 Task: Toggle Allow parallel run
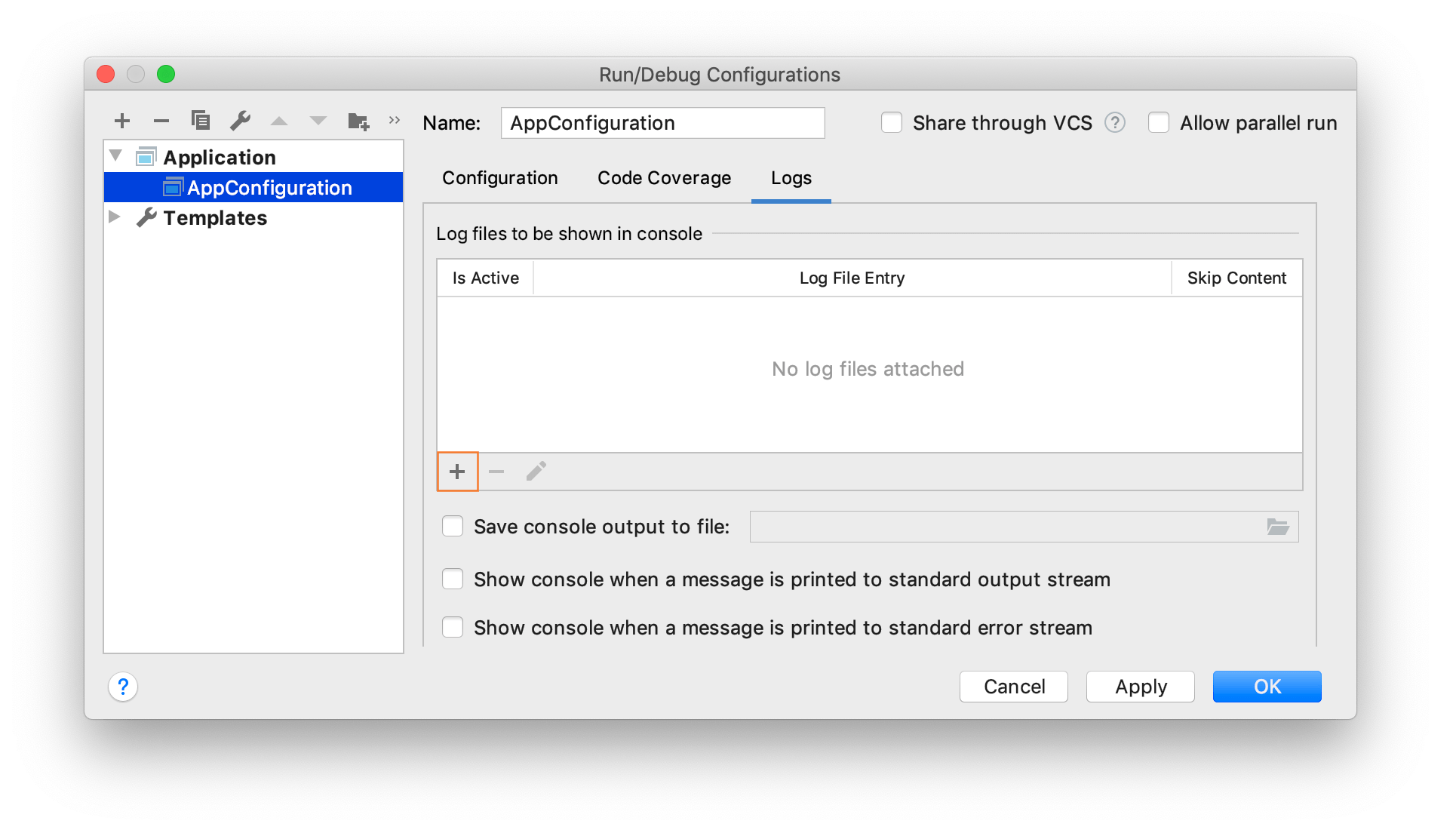coord(1159,122)
